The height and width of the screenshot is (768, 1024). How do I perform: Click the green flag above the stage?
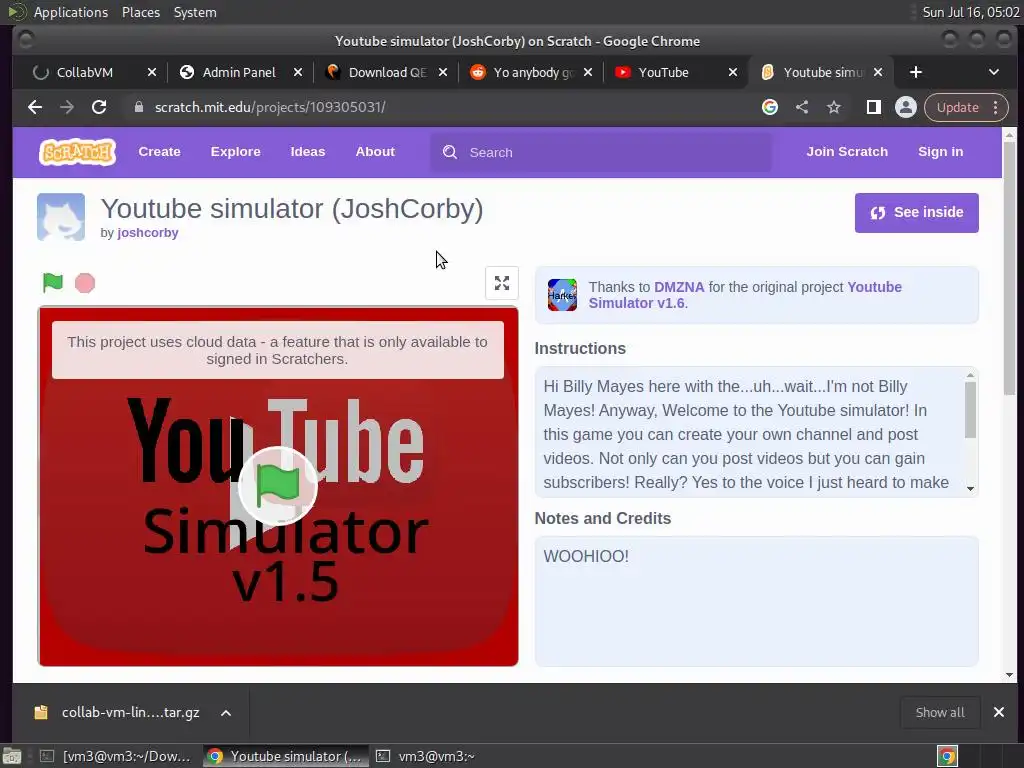pos(52,283)
